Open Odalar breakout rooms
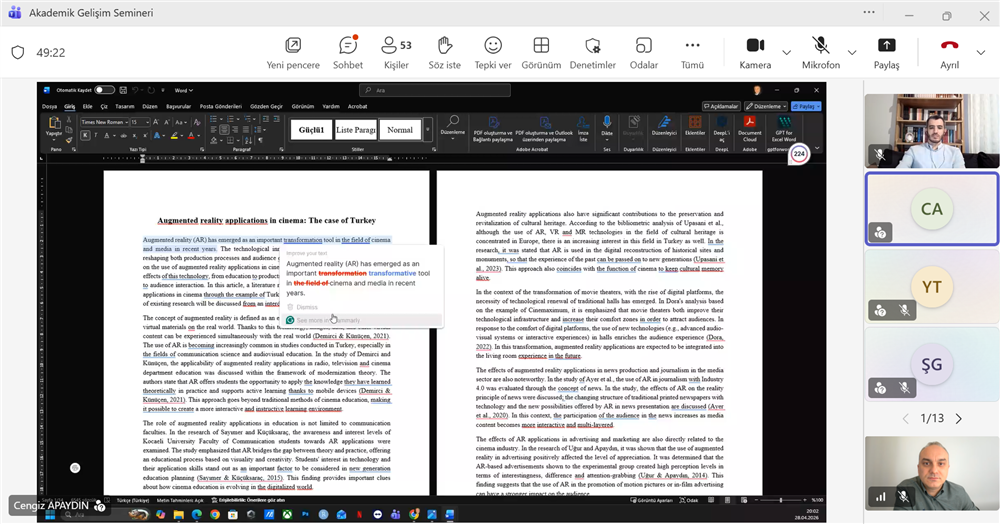The image size is (1000, 524). pyautogui.click(x=643, y=46)
